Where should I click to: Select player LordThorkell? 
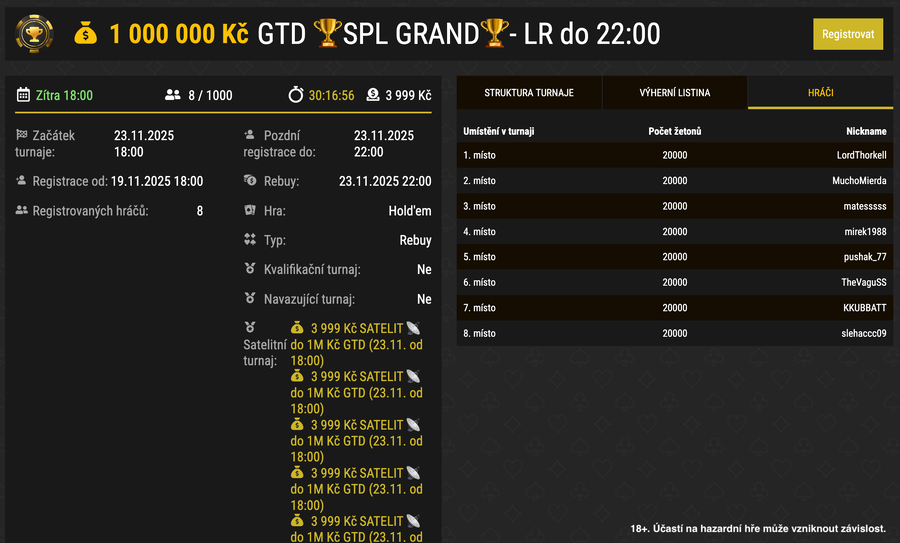[861, 155]
